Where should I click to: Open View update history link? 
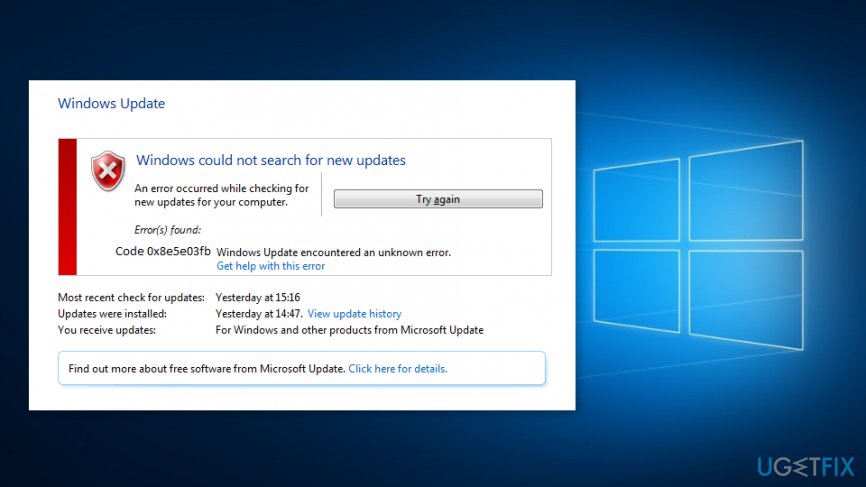click(355, 314)
